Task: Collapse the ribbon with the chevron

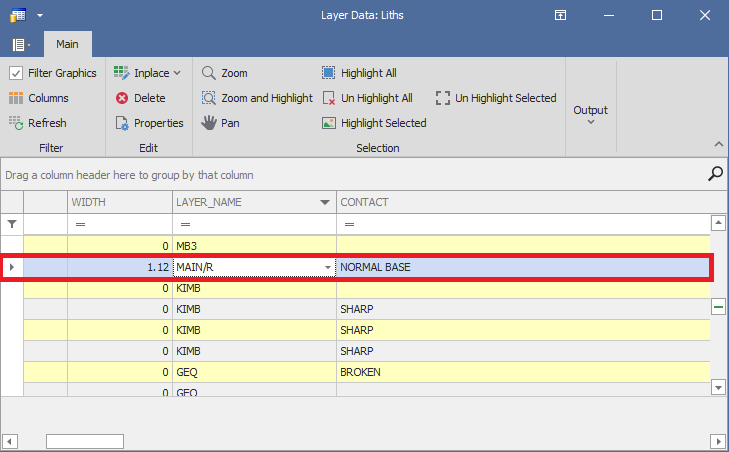Action: coord(717,145)
